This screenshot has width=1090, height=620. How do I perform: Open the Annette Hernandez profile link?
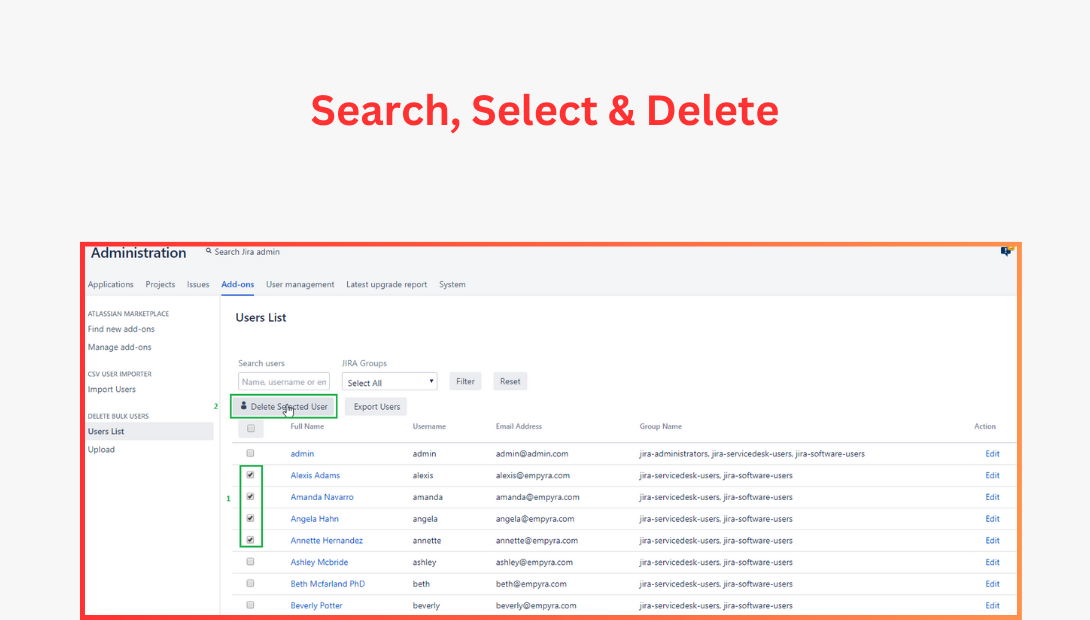(327, 540)
